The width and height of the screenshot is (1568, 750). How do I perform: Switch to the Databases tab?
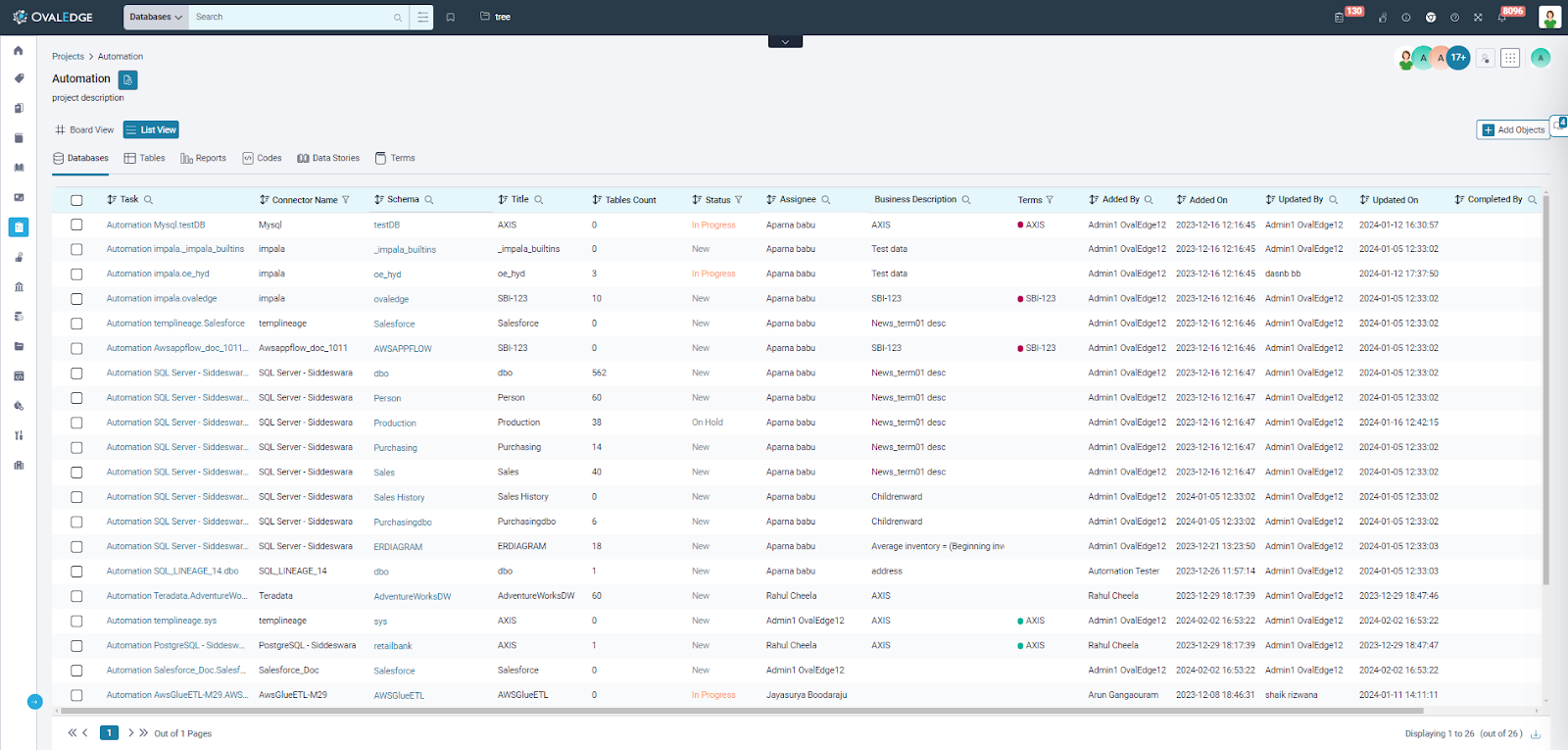coord(80,158)
